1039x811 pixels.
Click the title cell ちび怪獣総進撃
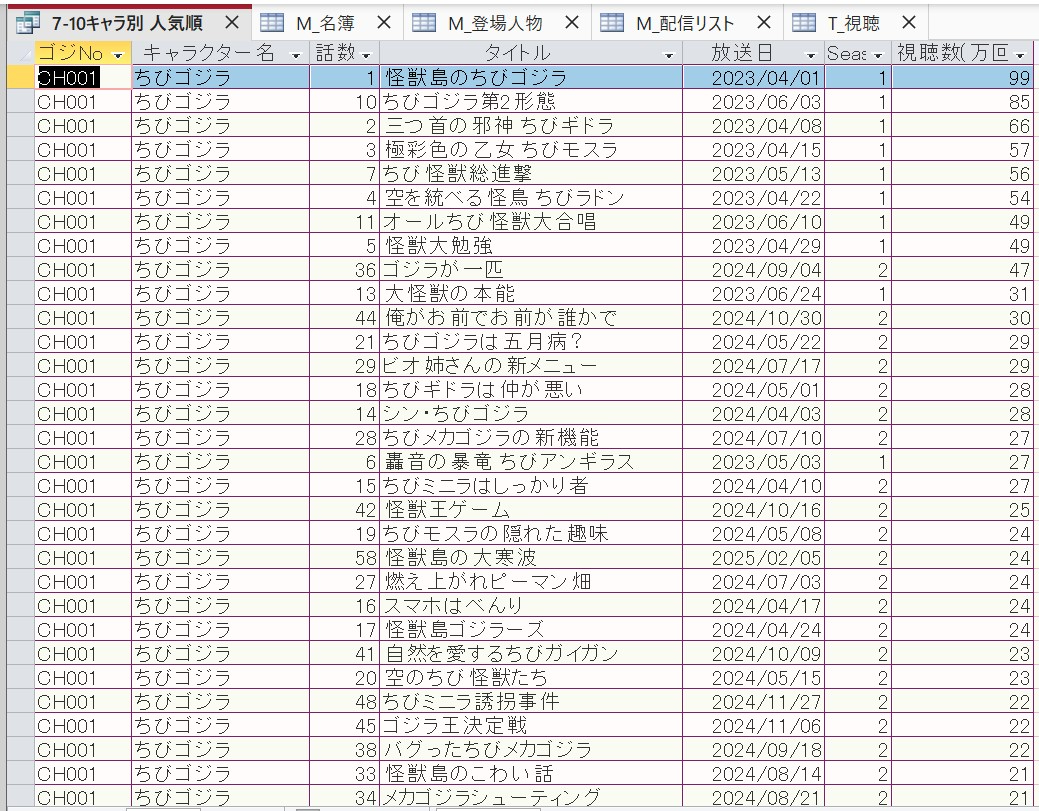pos(531,174)
